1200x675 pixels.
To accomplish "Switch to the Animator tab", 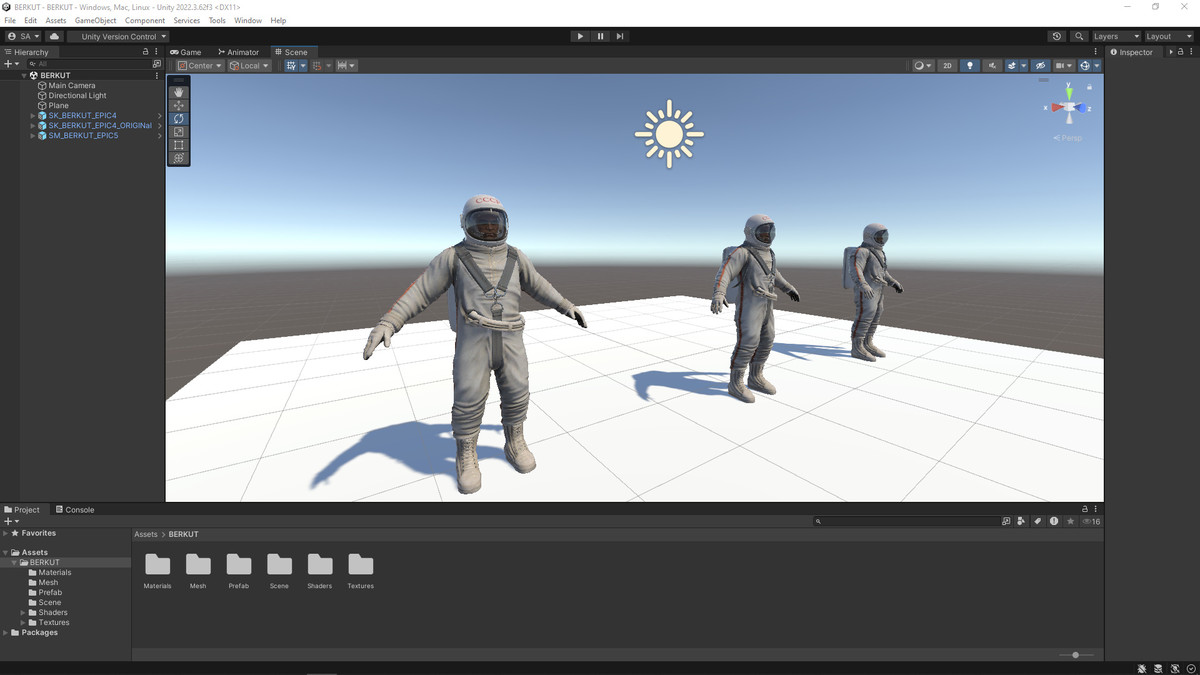I will [238, 52].
